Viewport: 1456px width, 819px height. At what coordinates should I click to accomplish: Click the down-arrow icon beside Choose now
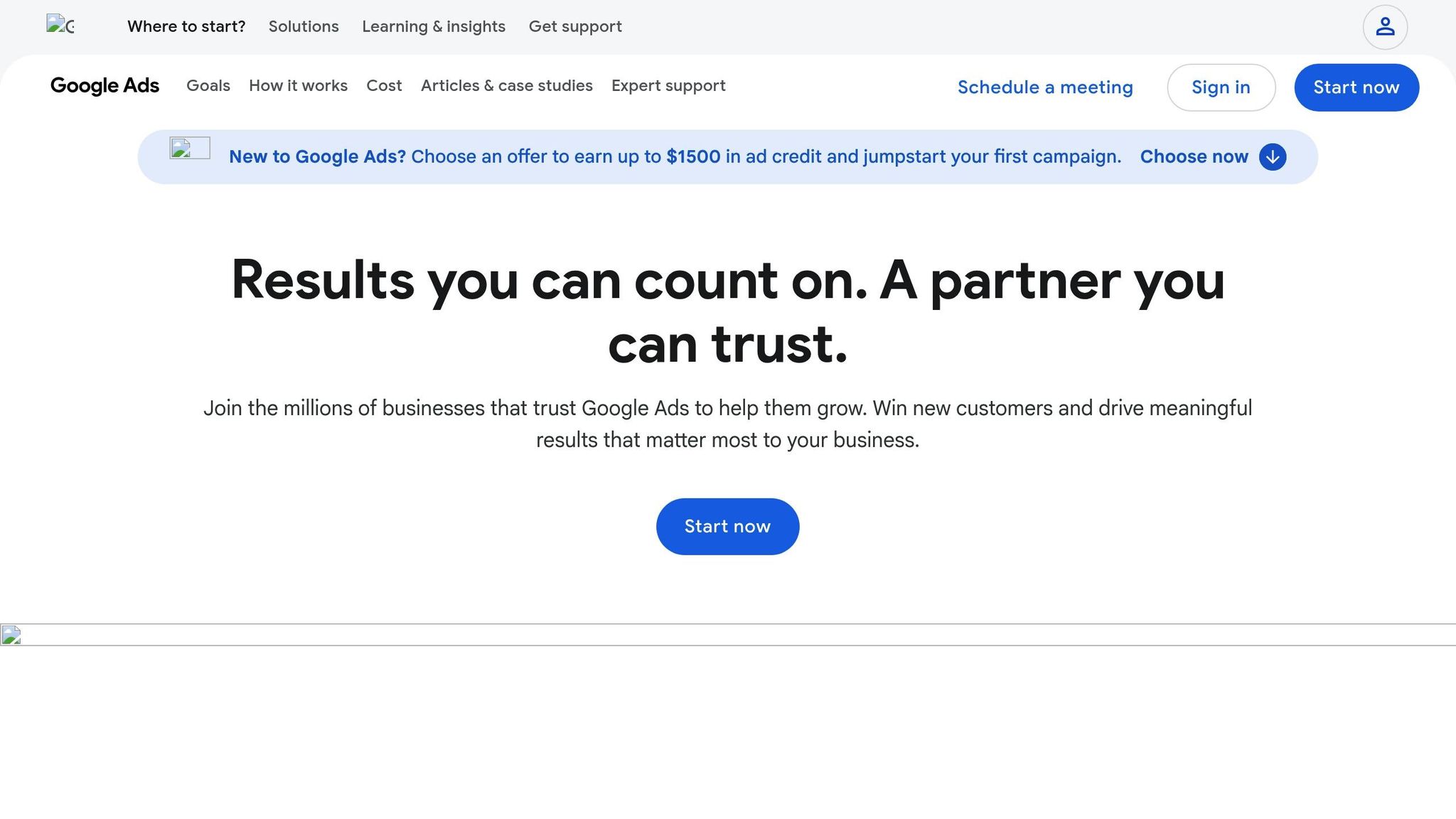pyautogui.click(x=1272, y=156)
